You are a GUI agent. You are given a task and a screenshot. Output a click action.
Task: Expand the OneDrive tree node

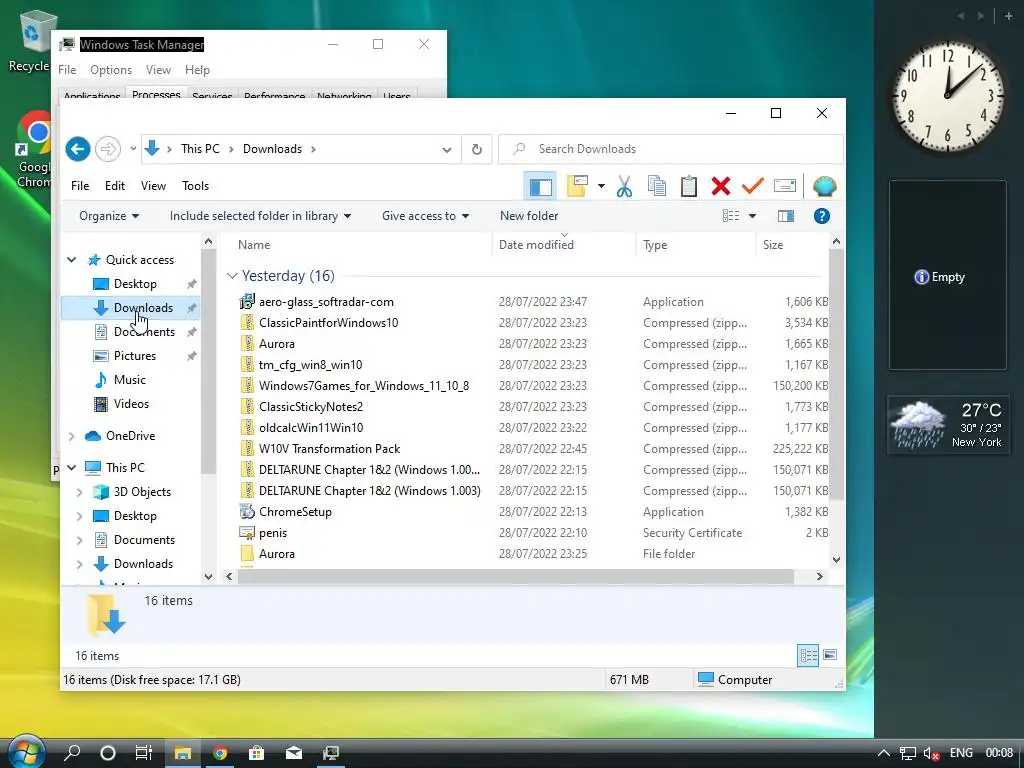coord(72,436)
